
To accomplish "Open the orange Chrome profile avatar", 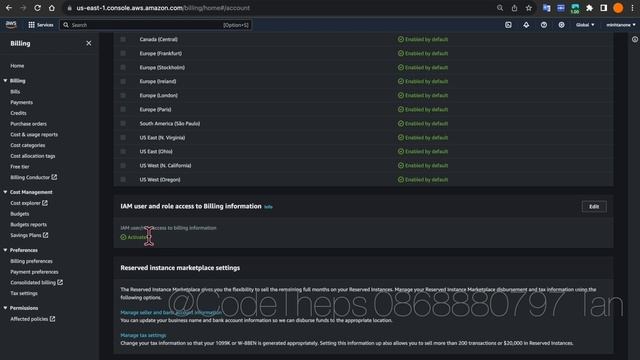I will tap(618, 8).
